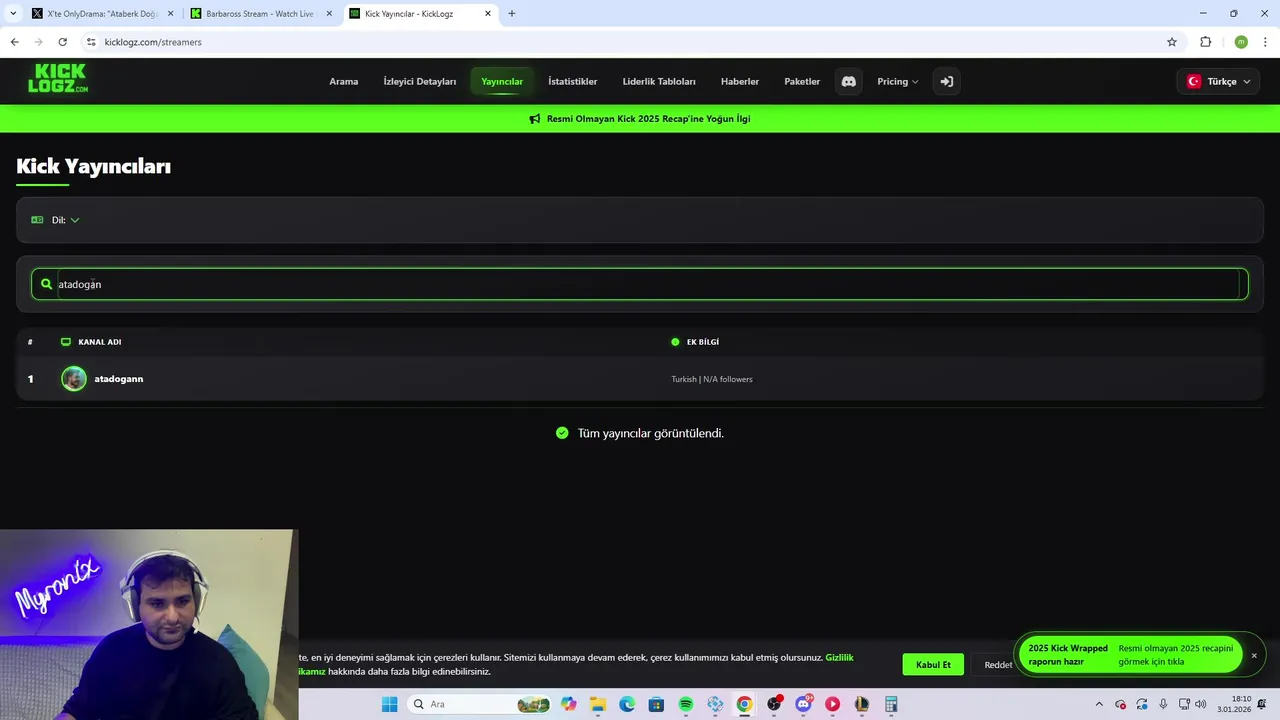Go back to the previous page
1280x720 pixels.
[x=14, y=42]
